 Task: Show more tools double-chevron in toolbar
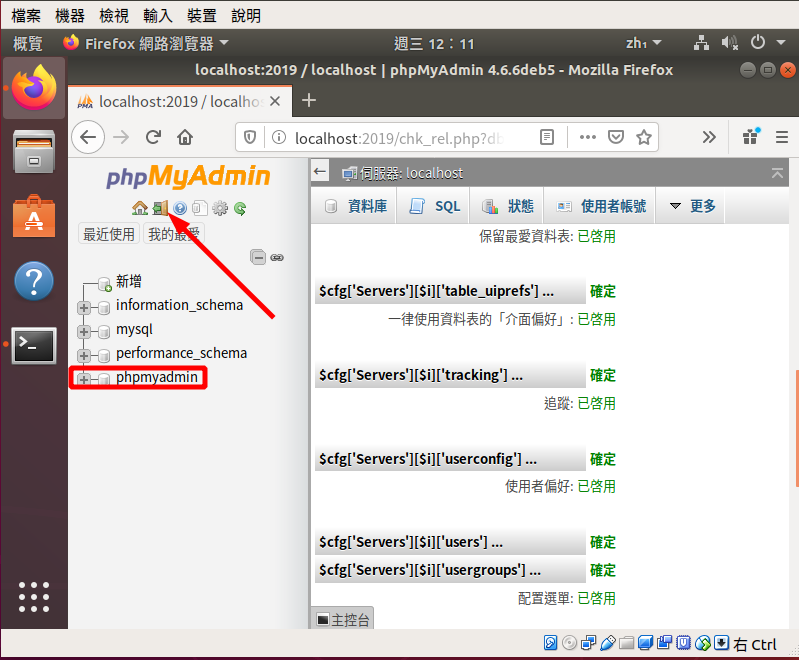709,137
